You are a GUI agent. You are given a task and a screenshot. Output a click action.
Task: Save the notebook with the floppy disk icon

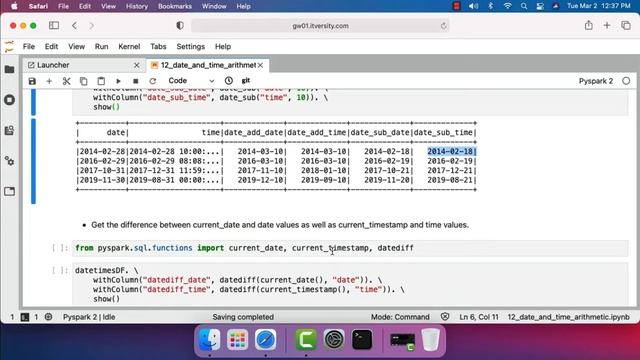(x=32, y=81)
